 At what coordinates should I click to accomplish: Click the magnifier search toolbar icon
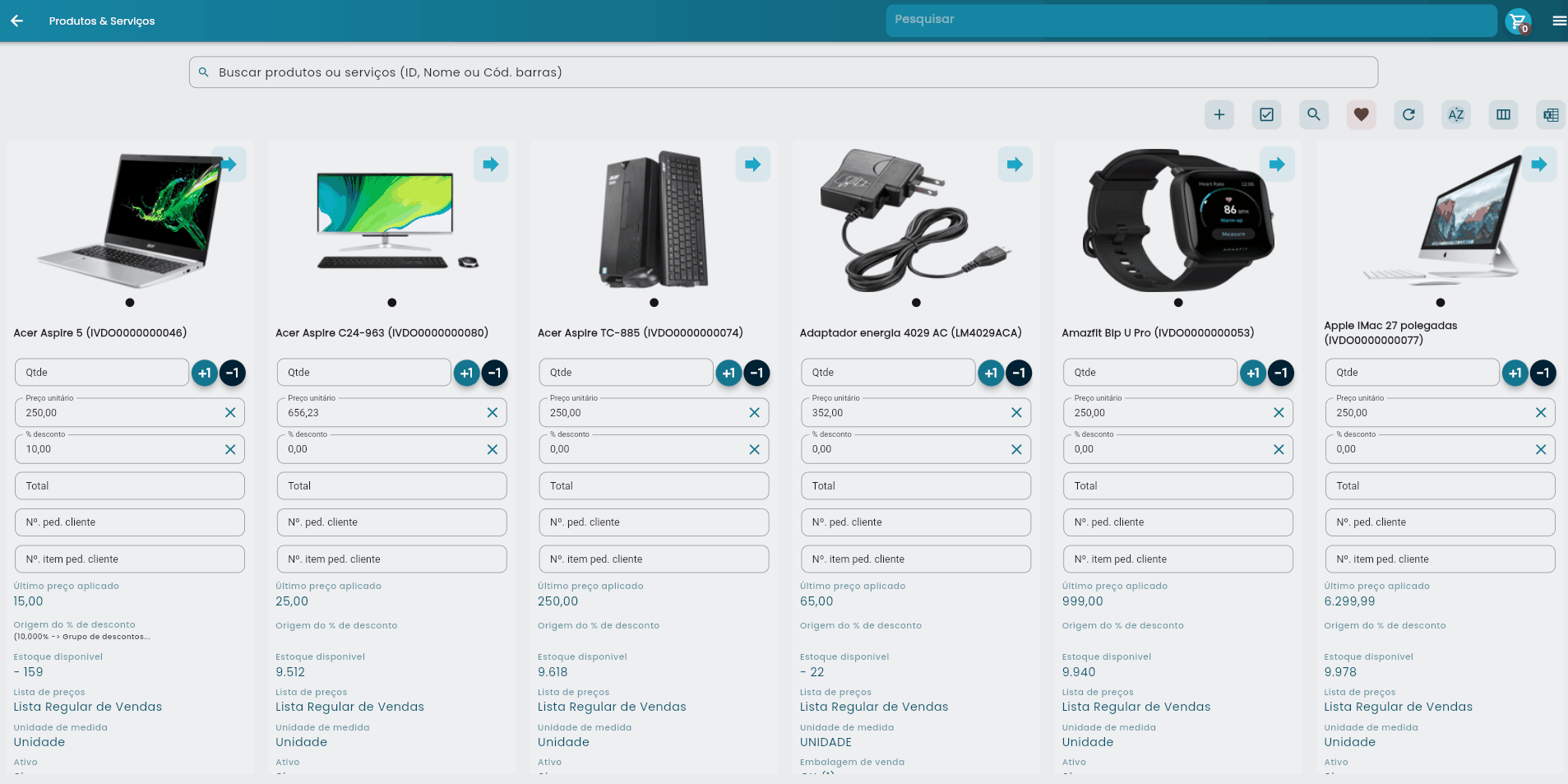[x=1314, y=115]
